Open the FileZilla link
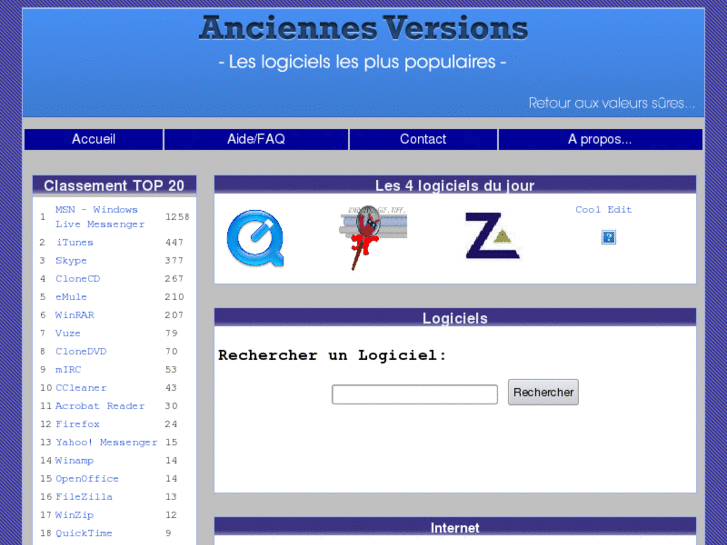 click(x=84, y=497)
